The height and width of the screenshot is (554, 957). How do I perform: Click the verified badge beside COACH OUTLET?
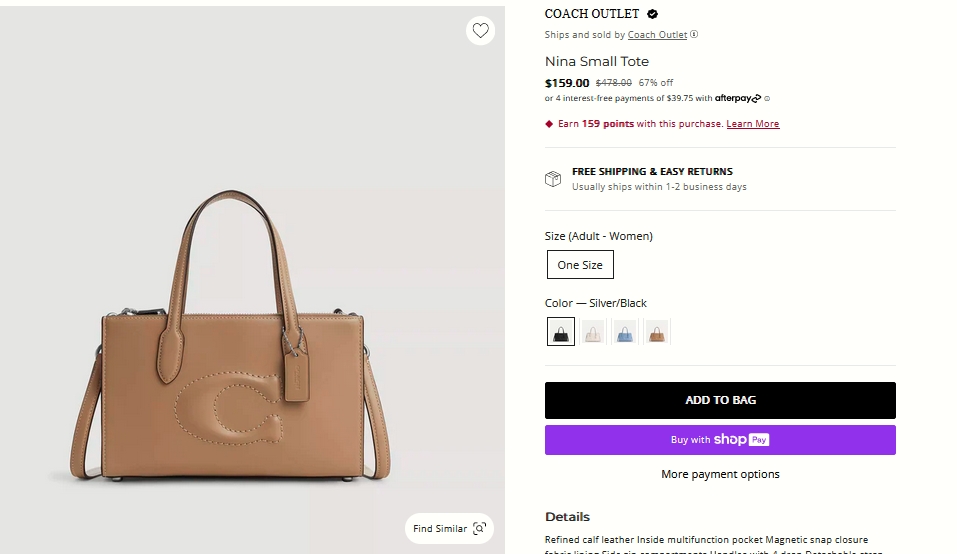(x=653, y=14)
